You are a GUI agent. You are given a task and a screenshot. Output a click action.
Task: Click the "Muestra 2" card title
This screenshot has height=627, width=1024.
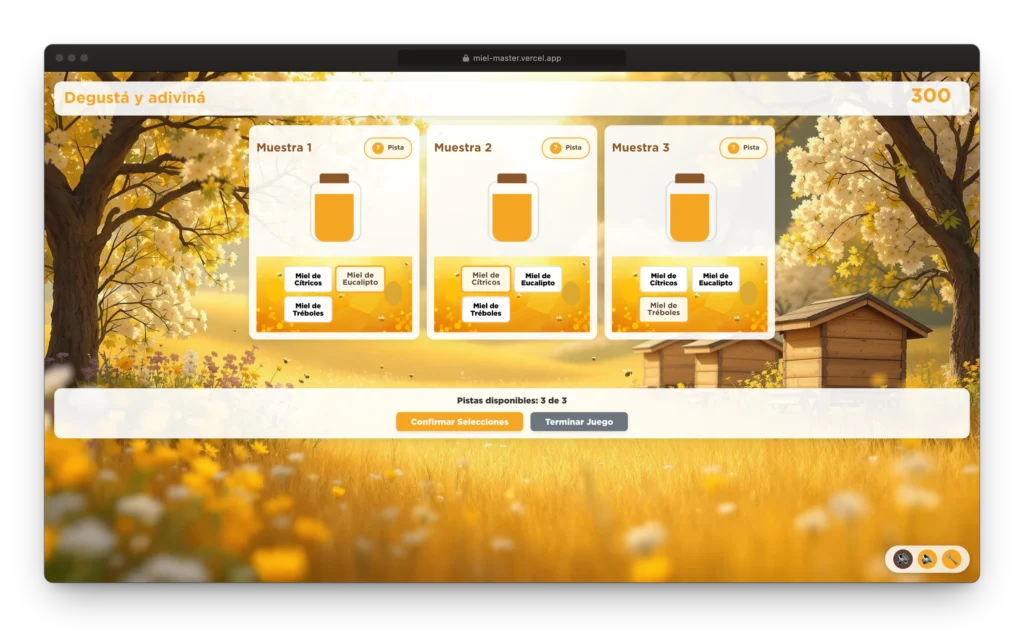(x=462, y=148)
